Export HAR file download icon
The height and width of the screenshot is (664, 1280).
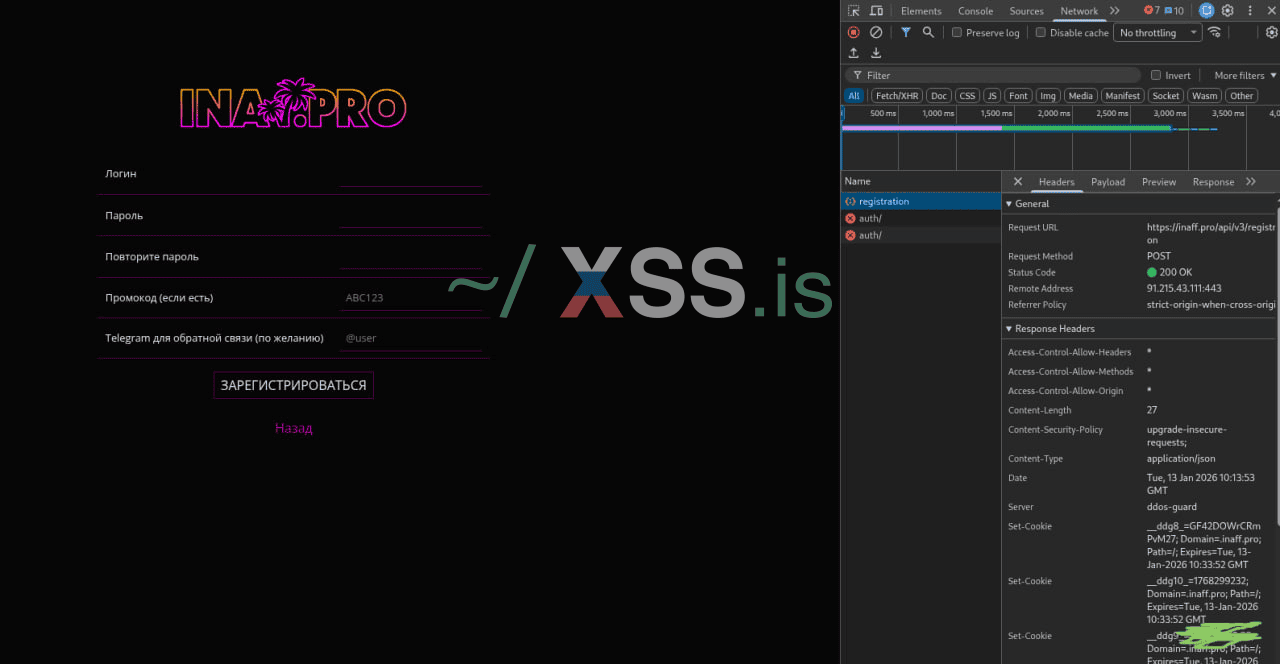[876, 53]
